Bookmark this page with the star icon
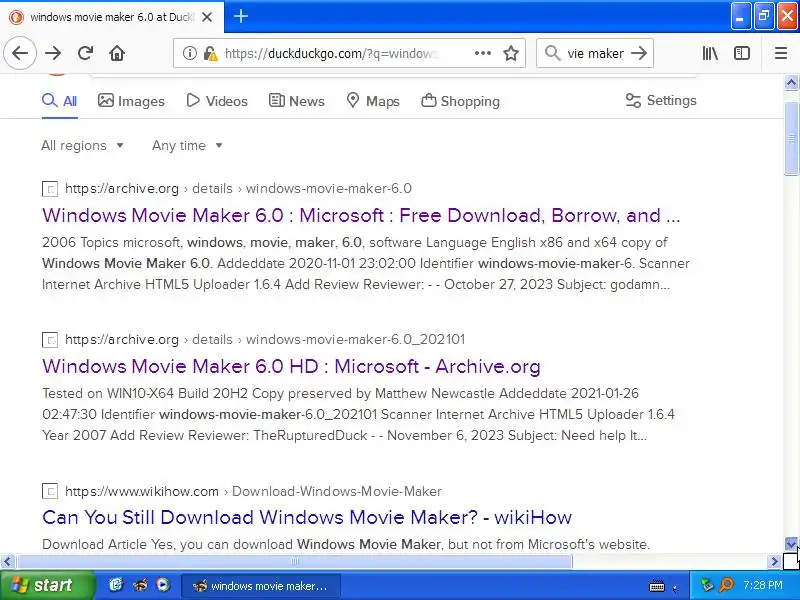Viewport: 800px width, 600px height. (511, 53)
